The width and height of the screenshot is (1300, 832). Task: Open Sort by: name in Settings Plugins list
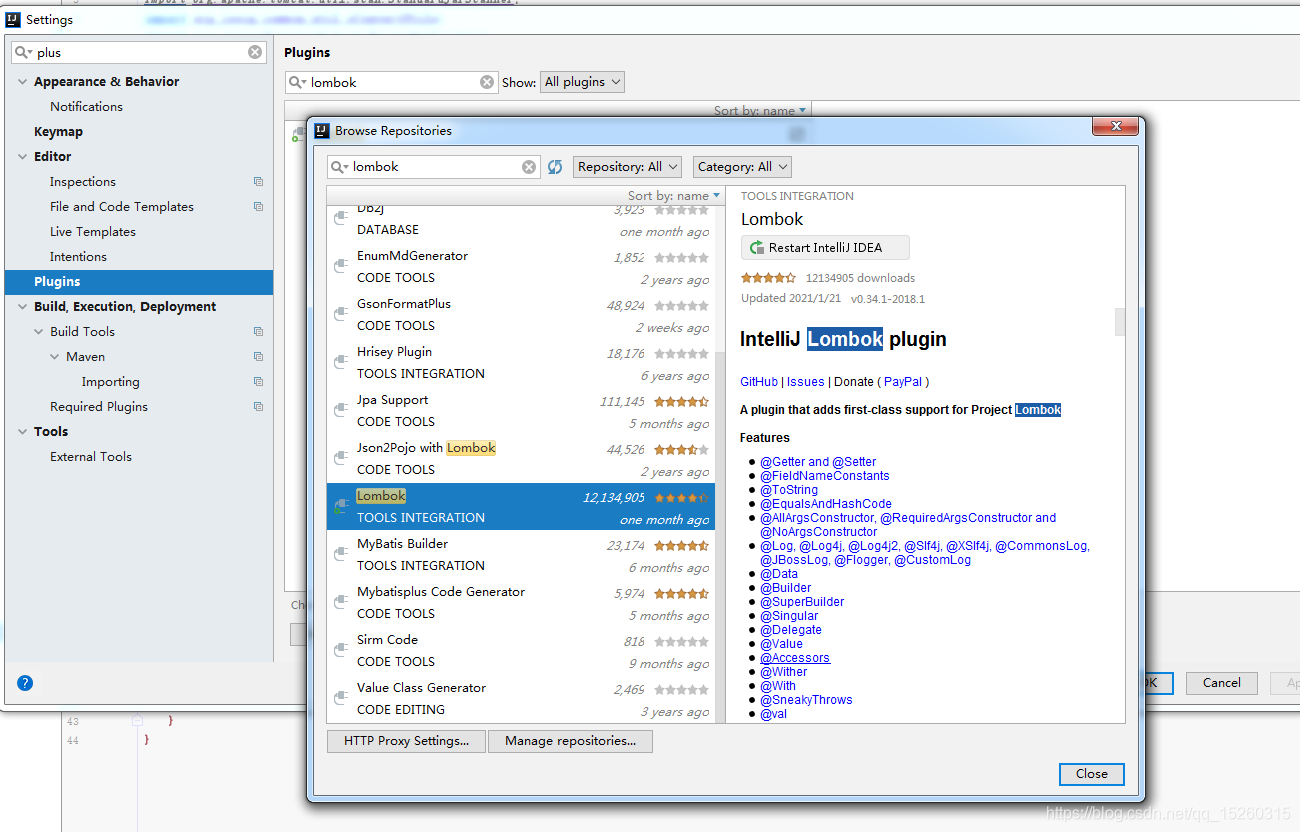tap(759, 111)
